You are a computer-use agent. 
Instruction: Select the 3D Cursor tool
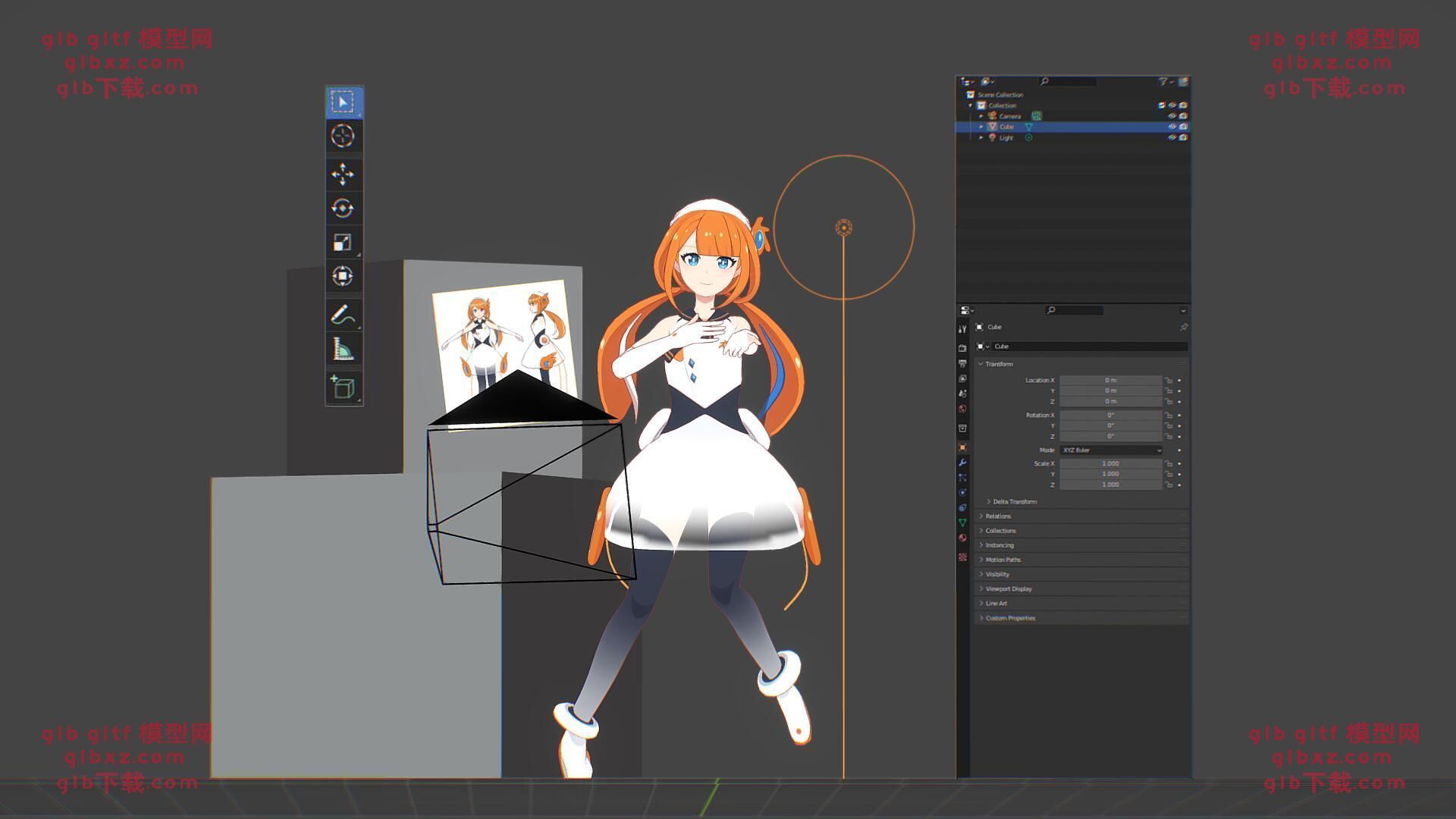[343, 136]
